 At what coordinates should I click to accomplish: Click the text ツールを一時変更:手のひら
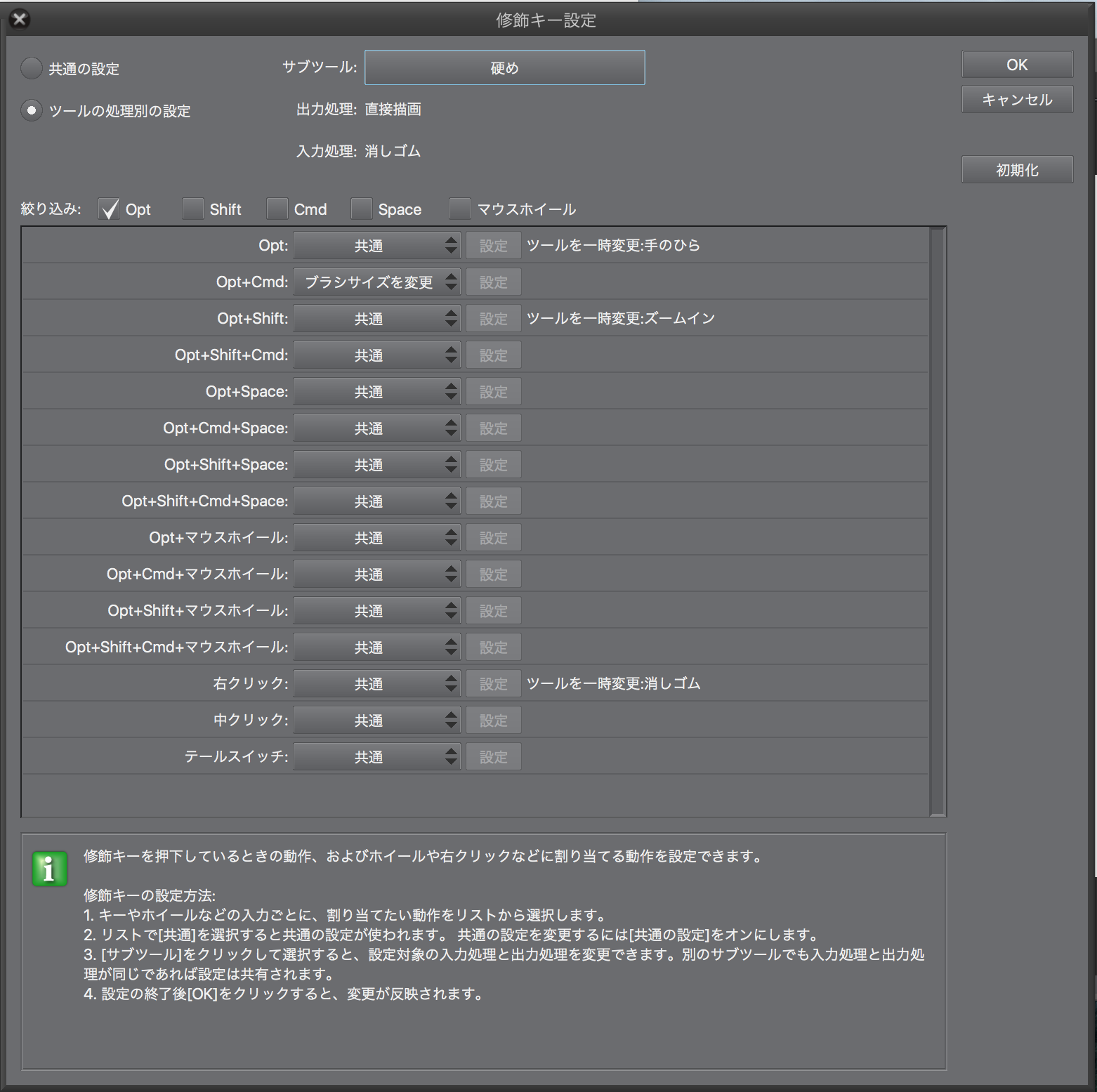pyautogui.click(x=613, y=246)
